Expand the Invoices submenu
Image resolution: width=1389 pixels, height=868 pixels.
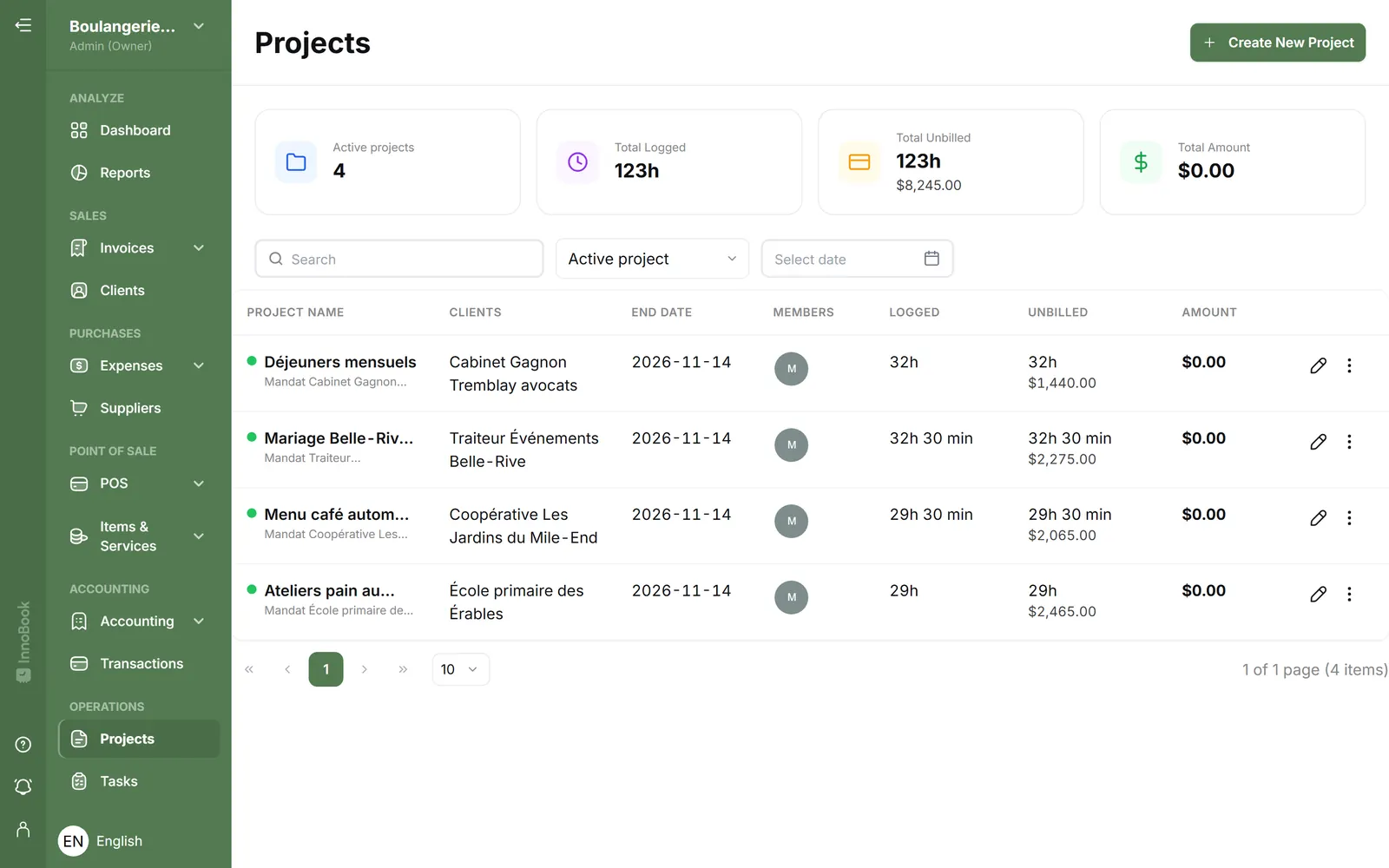pos(199,248)
